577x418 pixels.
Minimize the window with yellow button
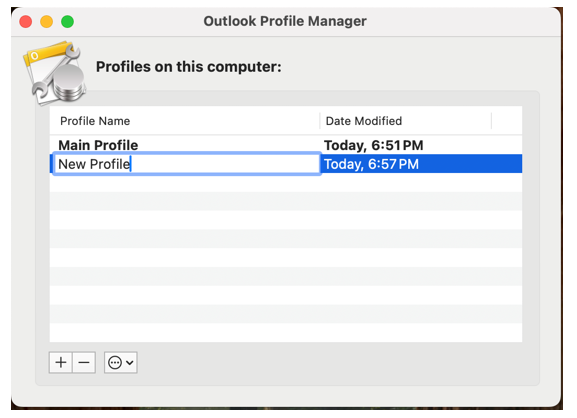pyautogui.click(x=46, y=21)
